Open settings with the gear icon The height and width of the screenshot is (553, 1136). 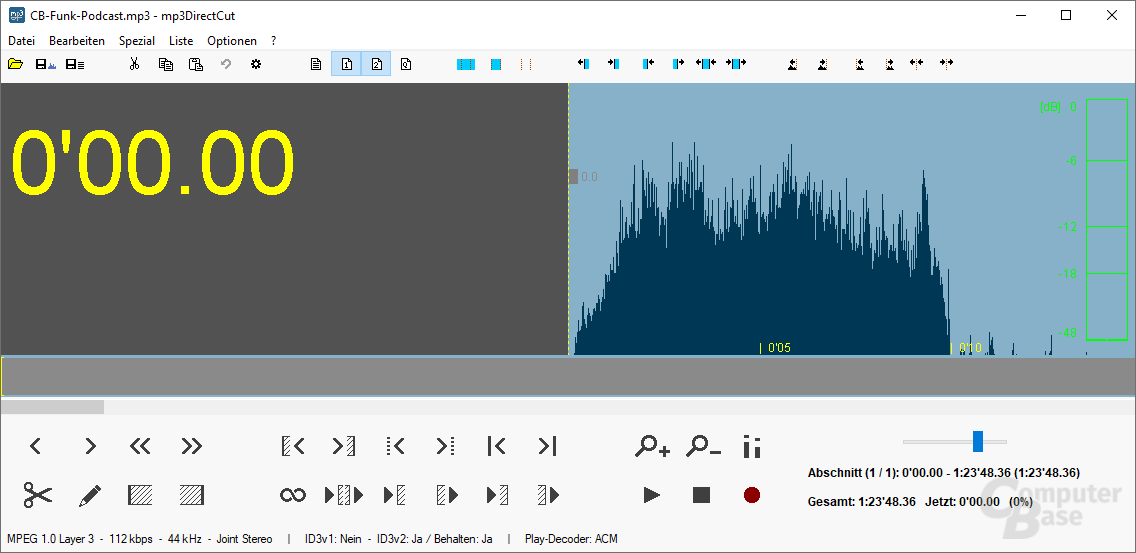(256, 65)
